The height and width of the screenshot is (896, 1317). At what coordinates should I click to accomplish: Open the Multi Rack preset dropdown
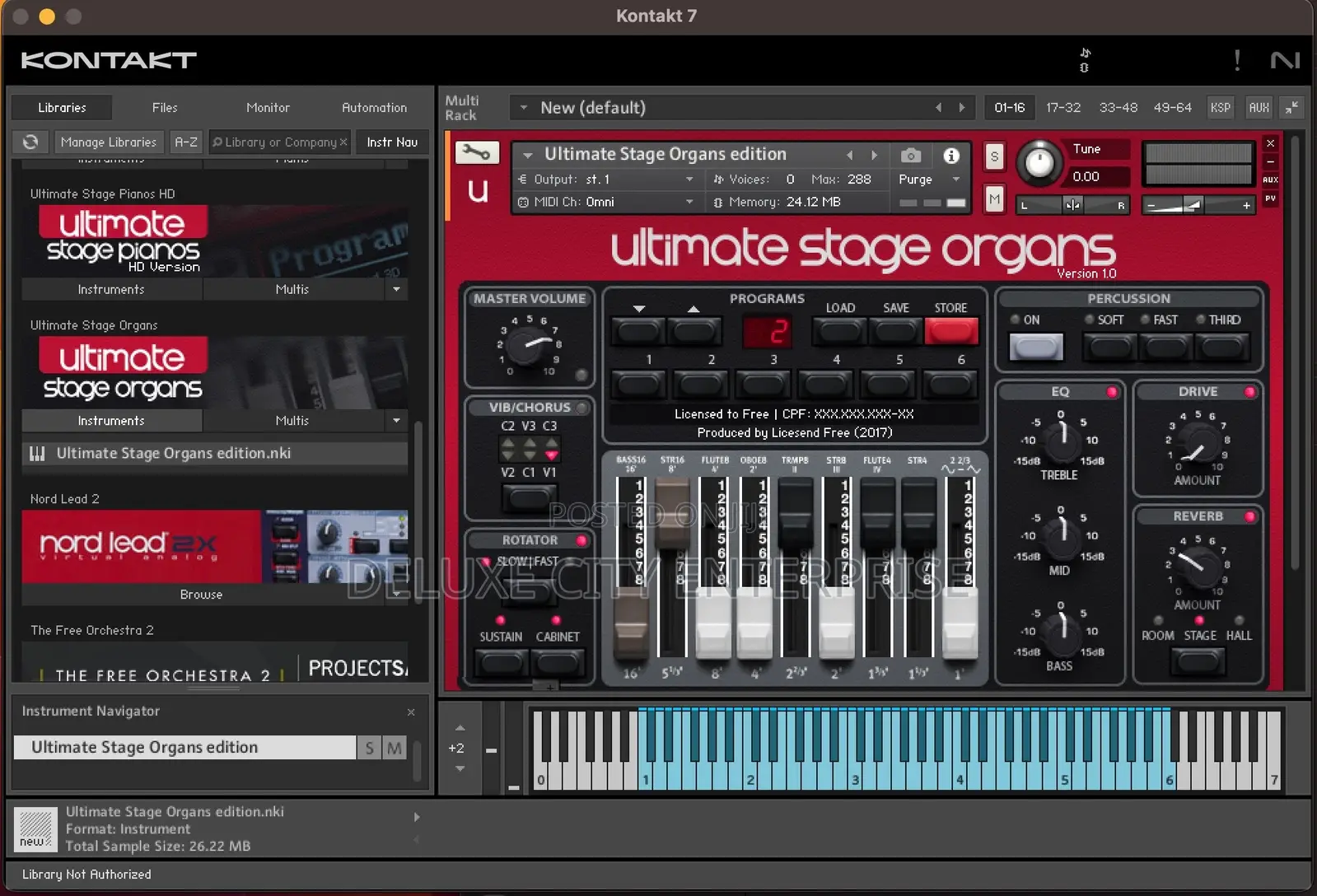pyautogui.click(x=524, y=107)
